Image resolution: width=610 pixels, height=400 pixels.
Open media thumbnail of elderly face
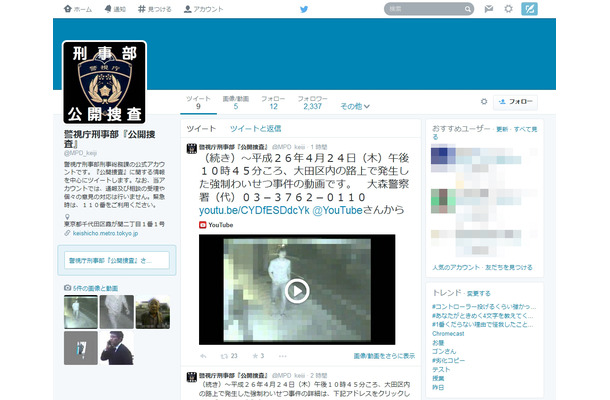152,312
